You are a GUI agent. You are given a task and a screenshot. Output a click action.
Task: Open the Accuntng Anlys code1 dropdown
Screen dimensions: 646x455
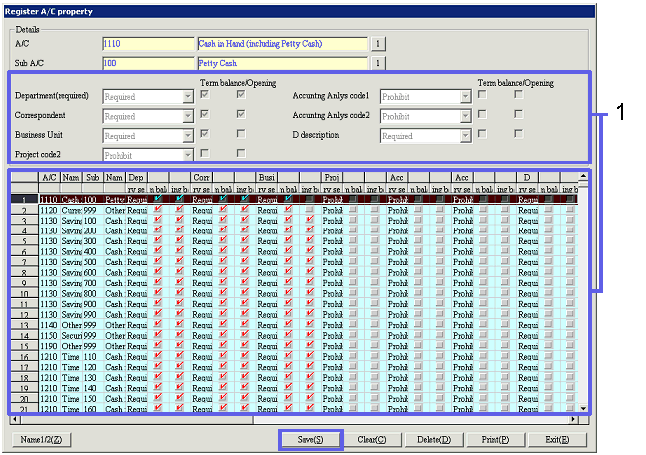[466, 97]
